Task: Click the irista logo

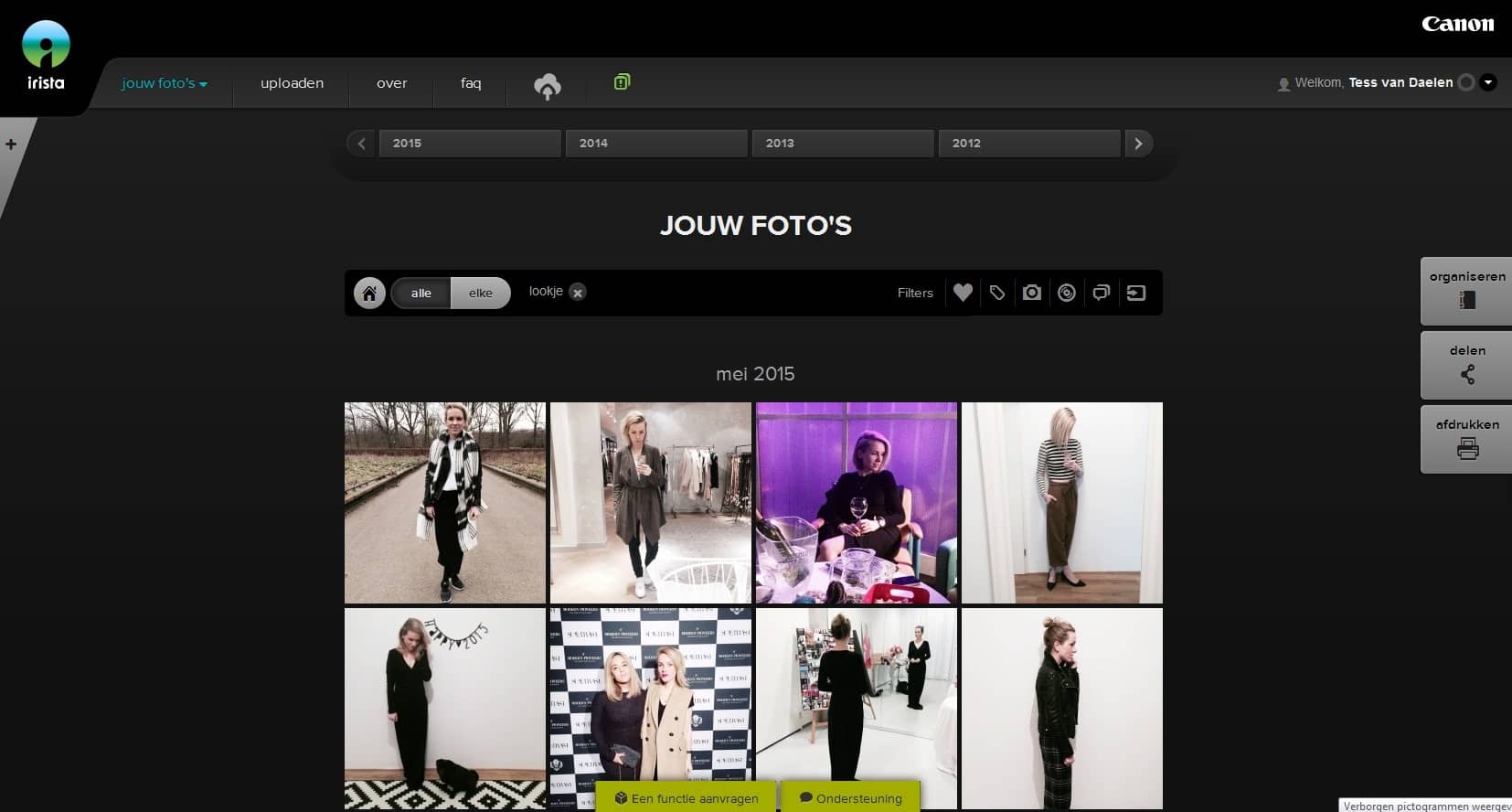Action: click(x=46, y=57)
